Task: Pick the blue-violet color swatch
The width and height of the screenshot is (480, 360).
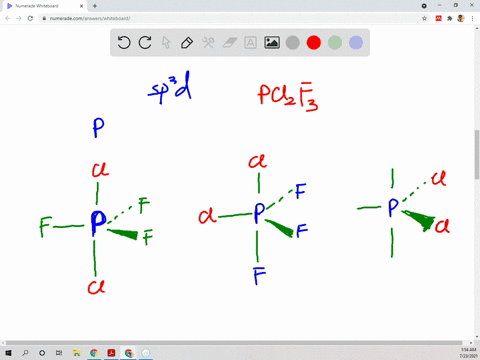Action: click(x=356, y=43)
